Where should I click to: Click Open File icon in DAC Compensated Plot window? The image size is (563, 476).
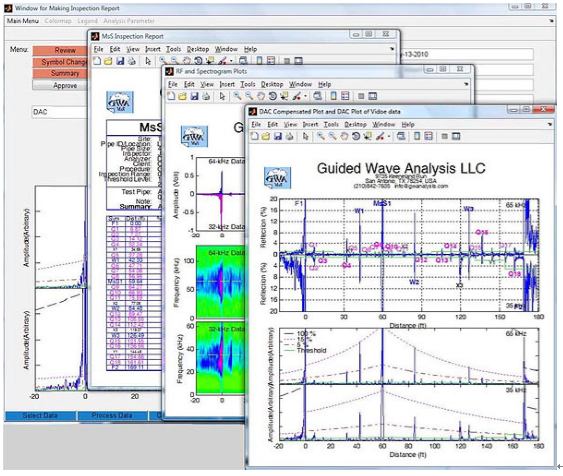coord(266,136)
